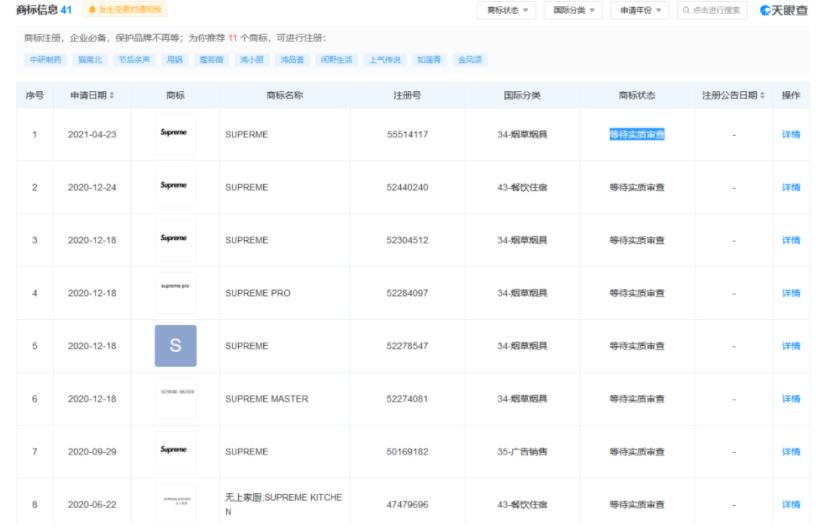
Task: Open 详情 for registration 55514117
Action: pyautogui.click(x=790, y=135)
